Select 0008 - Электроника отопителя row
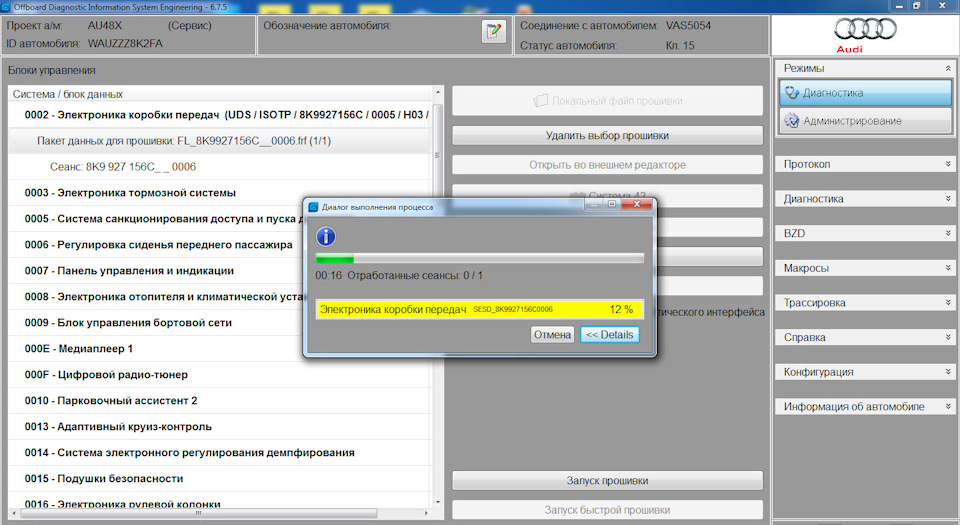Image resolution: width=960 pixels, height=525 pixels. (x=156, y=297)
